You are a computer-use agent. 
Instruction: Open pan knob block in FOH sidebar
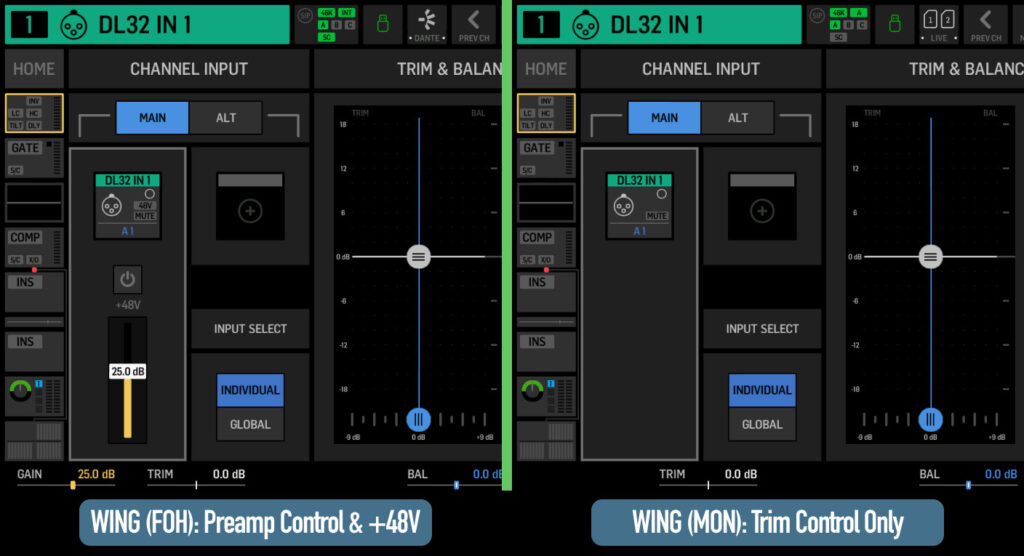34,396
